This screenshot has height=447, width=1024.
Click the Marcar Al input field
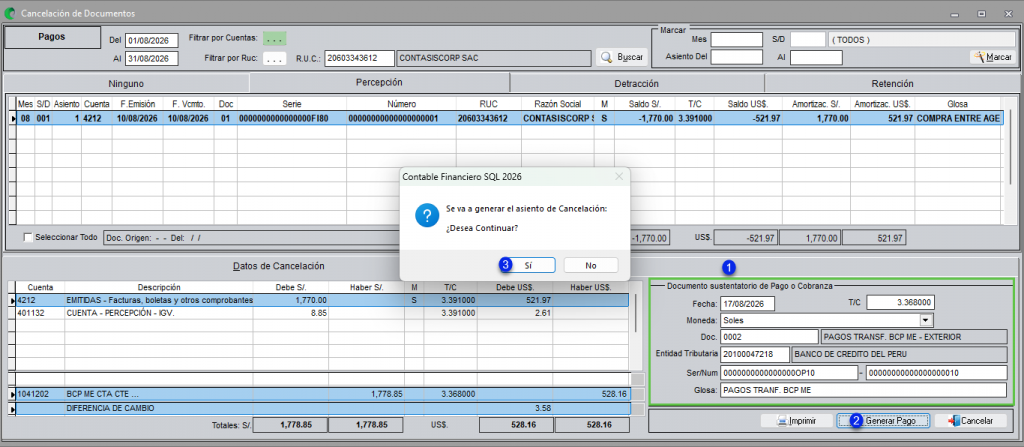816,58
